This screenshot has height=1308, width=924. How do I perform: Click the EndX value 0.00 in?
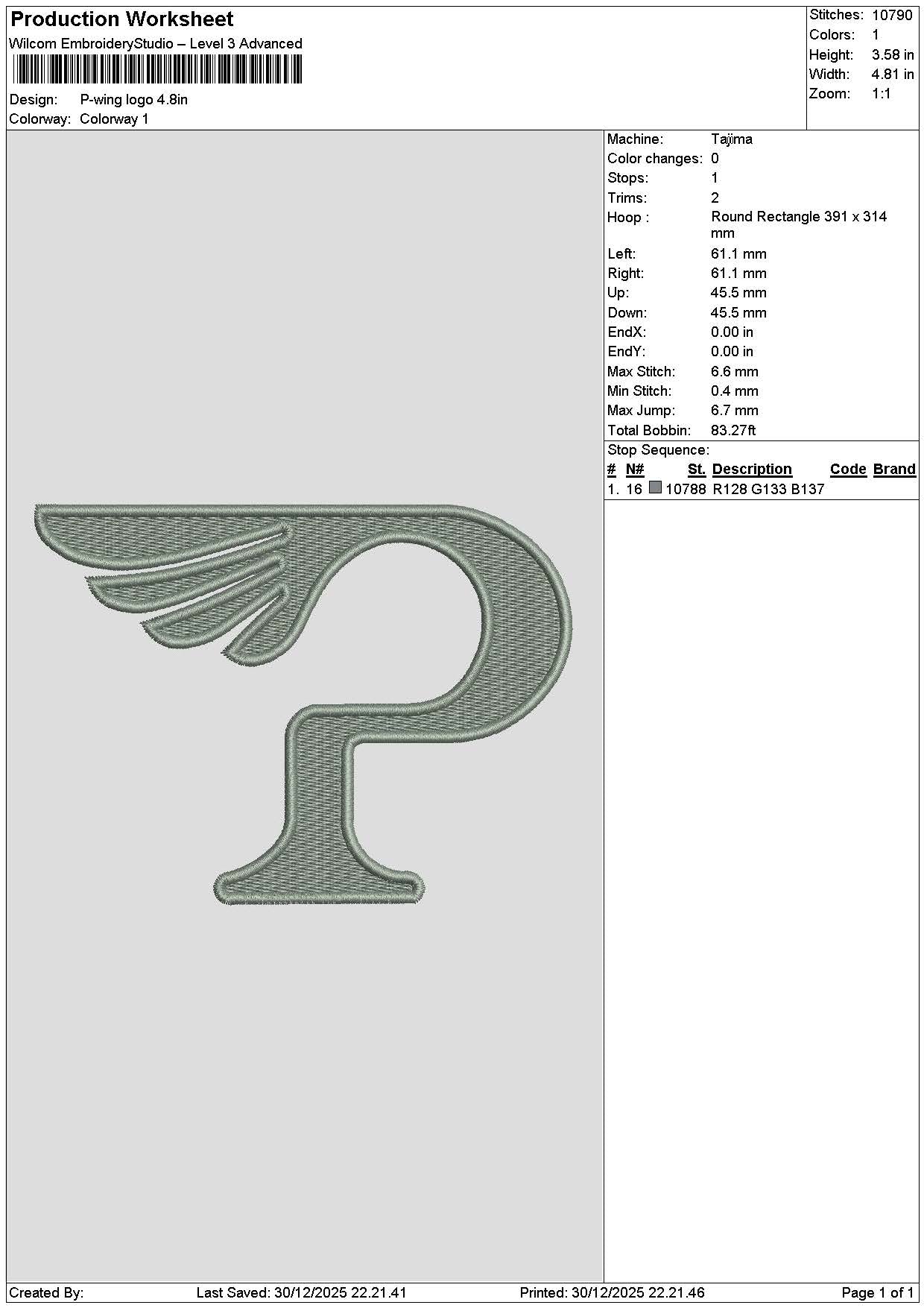tap(732, 332)
